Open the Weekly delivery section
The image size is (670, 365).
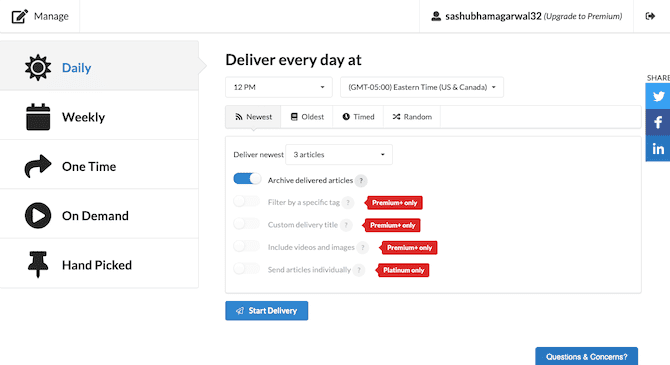coord(99,115)
